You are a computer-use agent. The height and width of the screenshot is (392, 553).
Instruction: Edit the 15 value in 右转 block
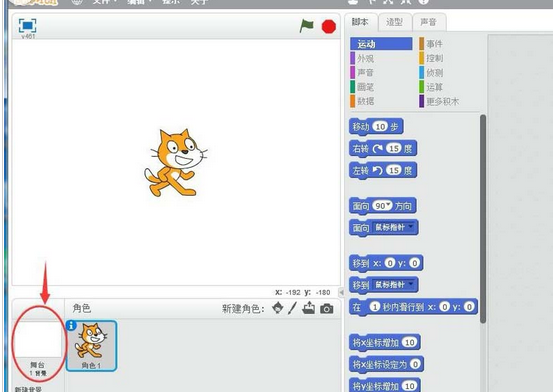[394, 149]
